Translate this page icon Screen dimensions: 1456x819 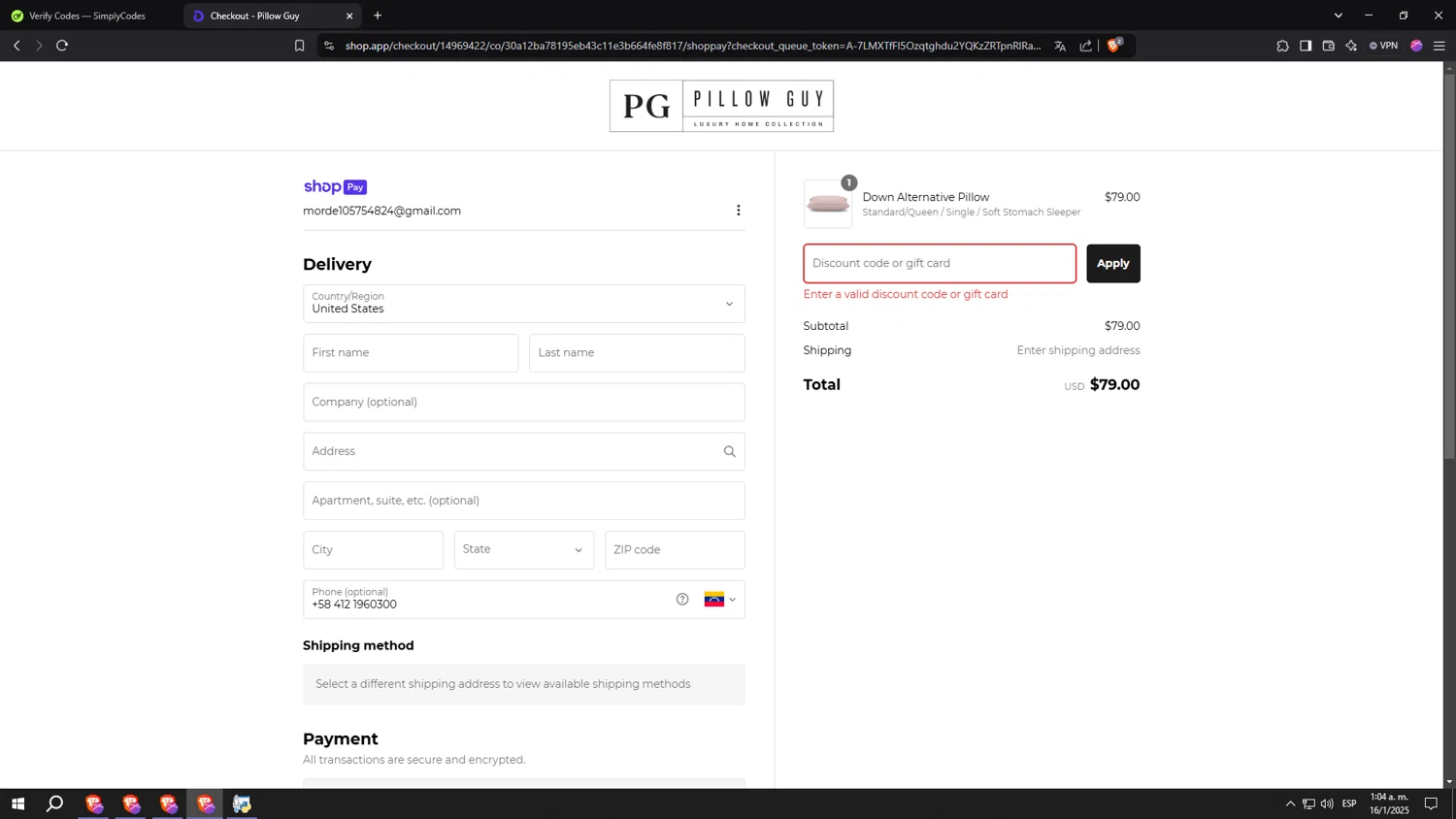pos(1060,46)
